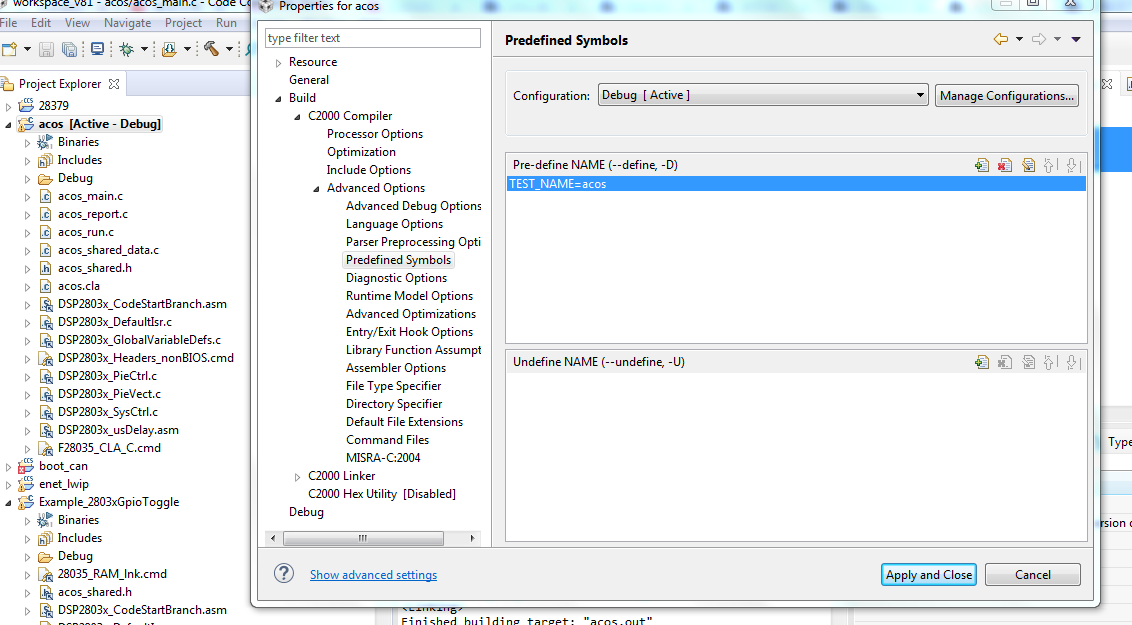Click the braces open-folder toolbar icon
The height and width of the screenshot is (625, 1132).
click(x=170, y=49)
